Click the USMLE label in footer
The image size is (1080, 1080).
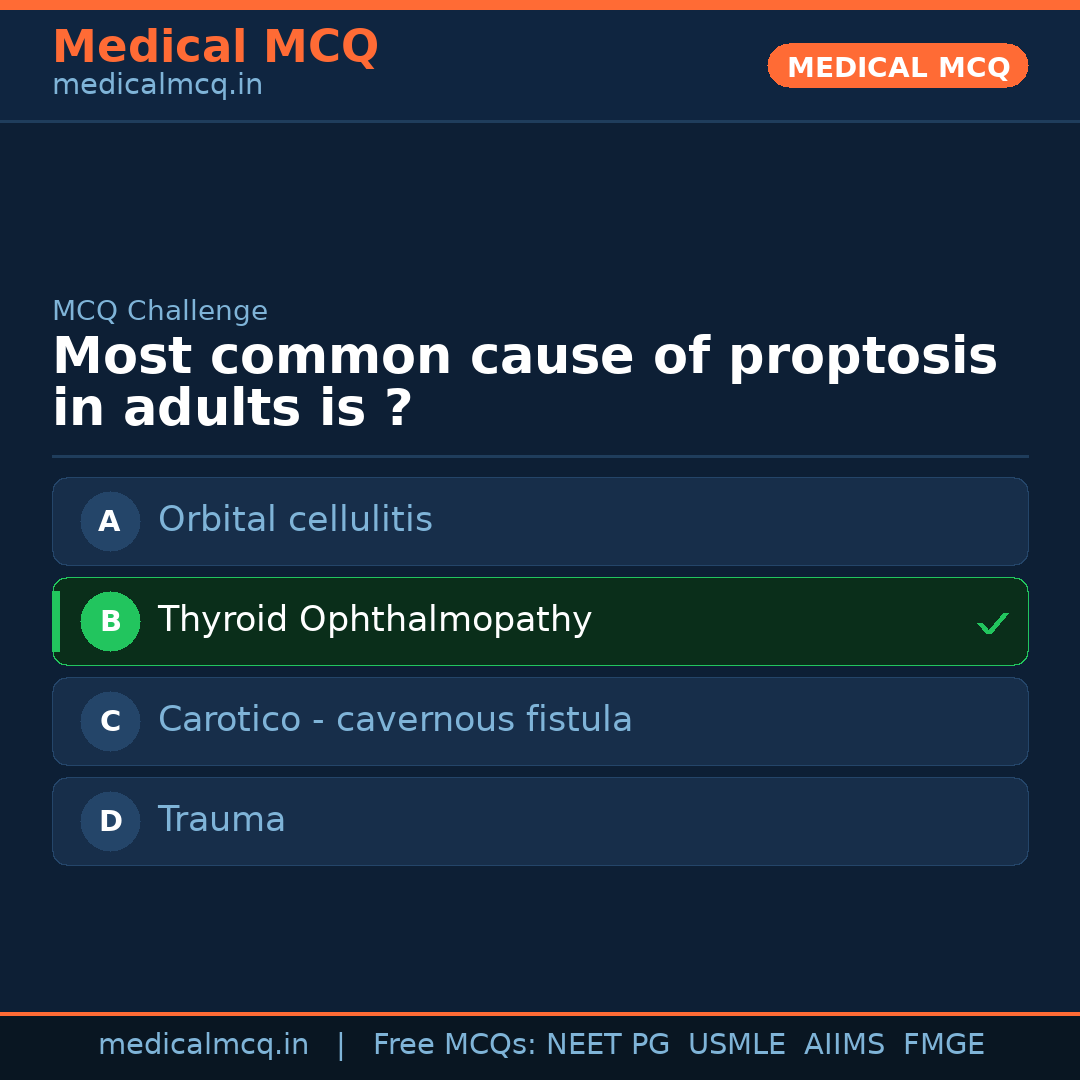tap(736, 1045)
